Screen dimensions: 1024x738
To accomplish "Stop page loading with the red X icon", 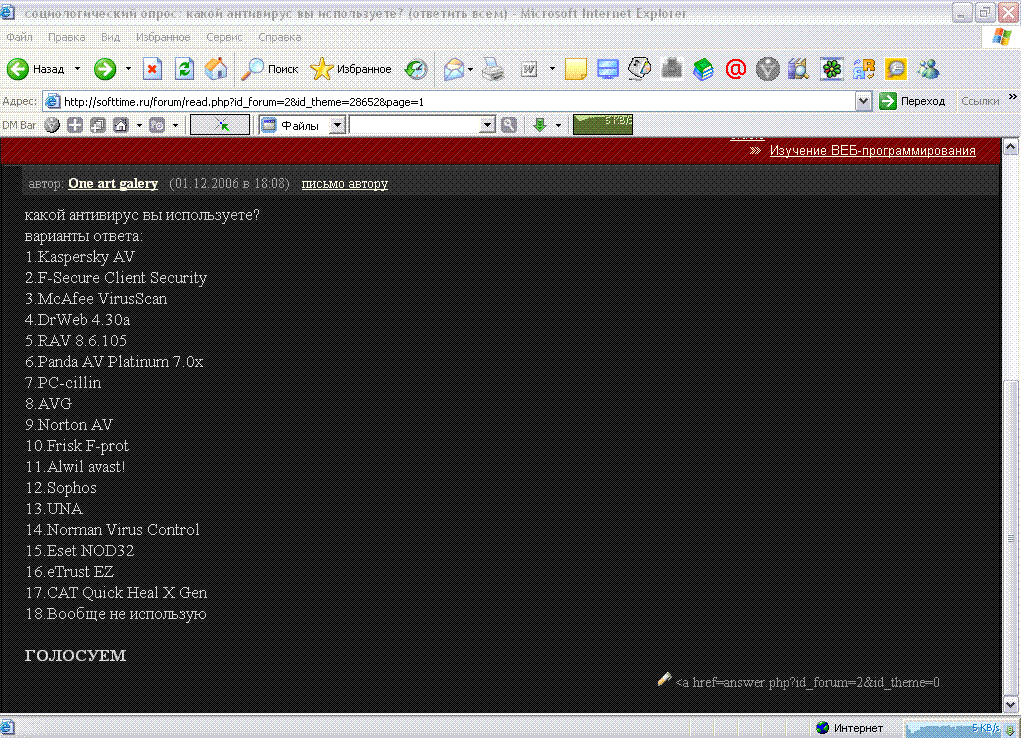I will pos(153,69).
